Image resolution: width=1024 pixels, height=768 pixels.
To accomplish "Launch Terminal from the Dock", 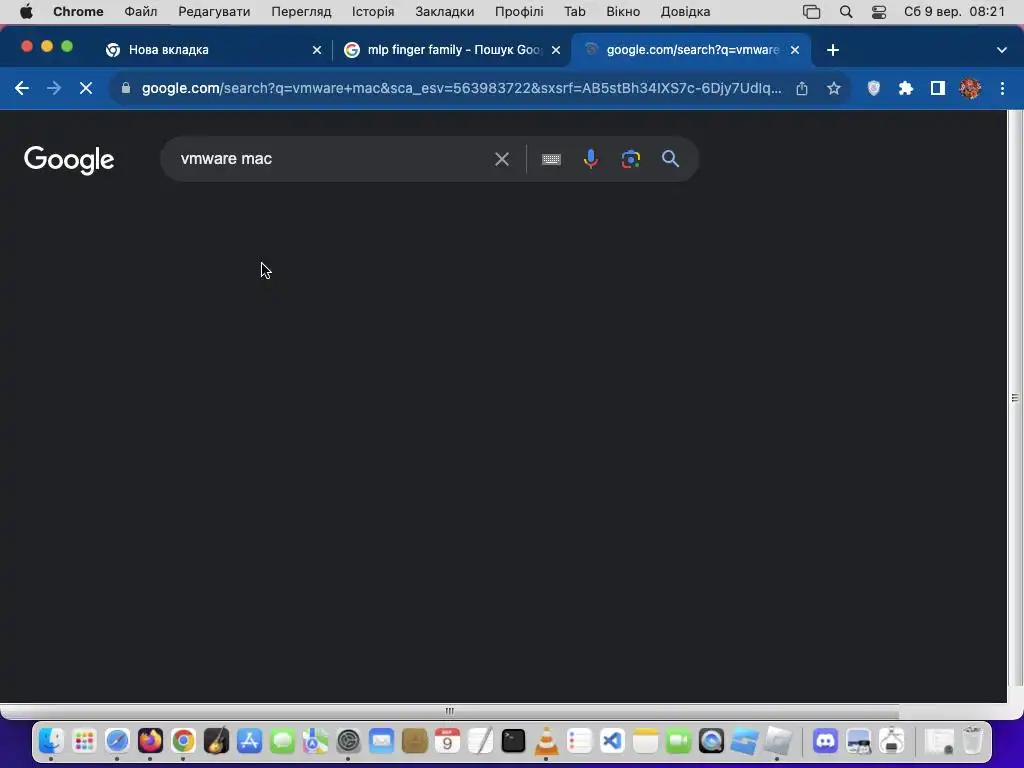I will 513,741.
